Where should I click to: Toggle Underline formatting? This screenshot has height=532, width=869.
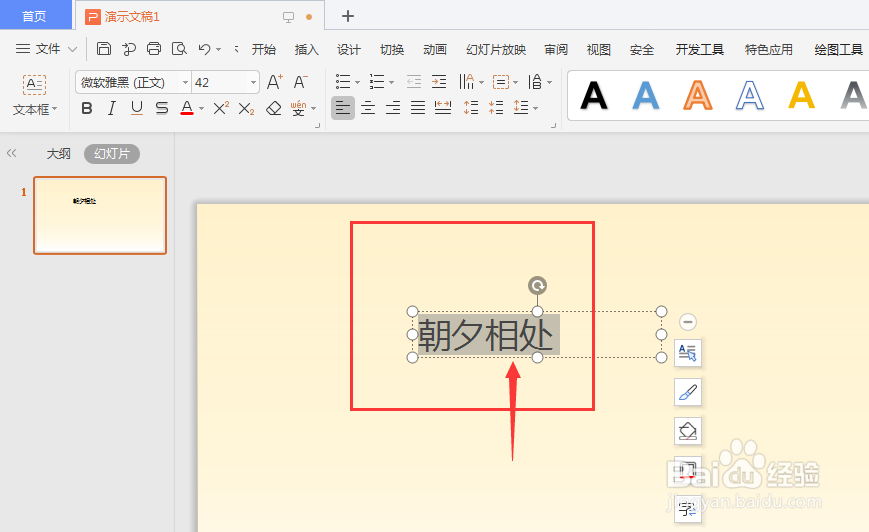click(136, 108)
